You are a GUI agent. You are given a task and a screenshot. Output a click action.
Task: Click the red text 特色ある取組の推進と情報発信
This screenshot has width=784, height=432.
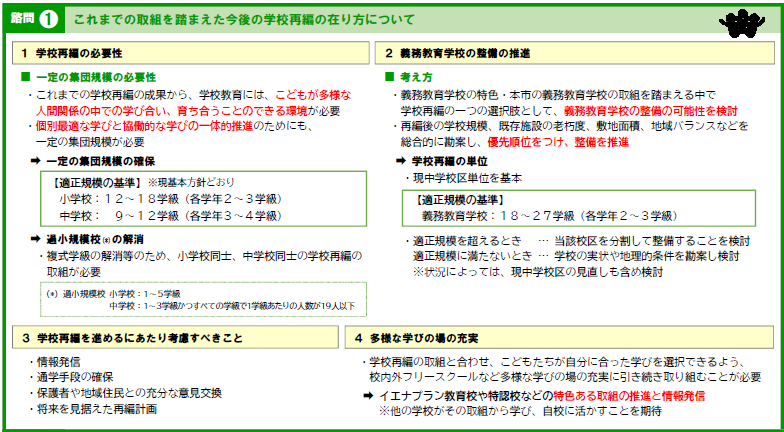click(615, 396)
